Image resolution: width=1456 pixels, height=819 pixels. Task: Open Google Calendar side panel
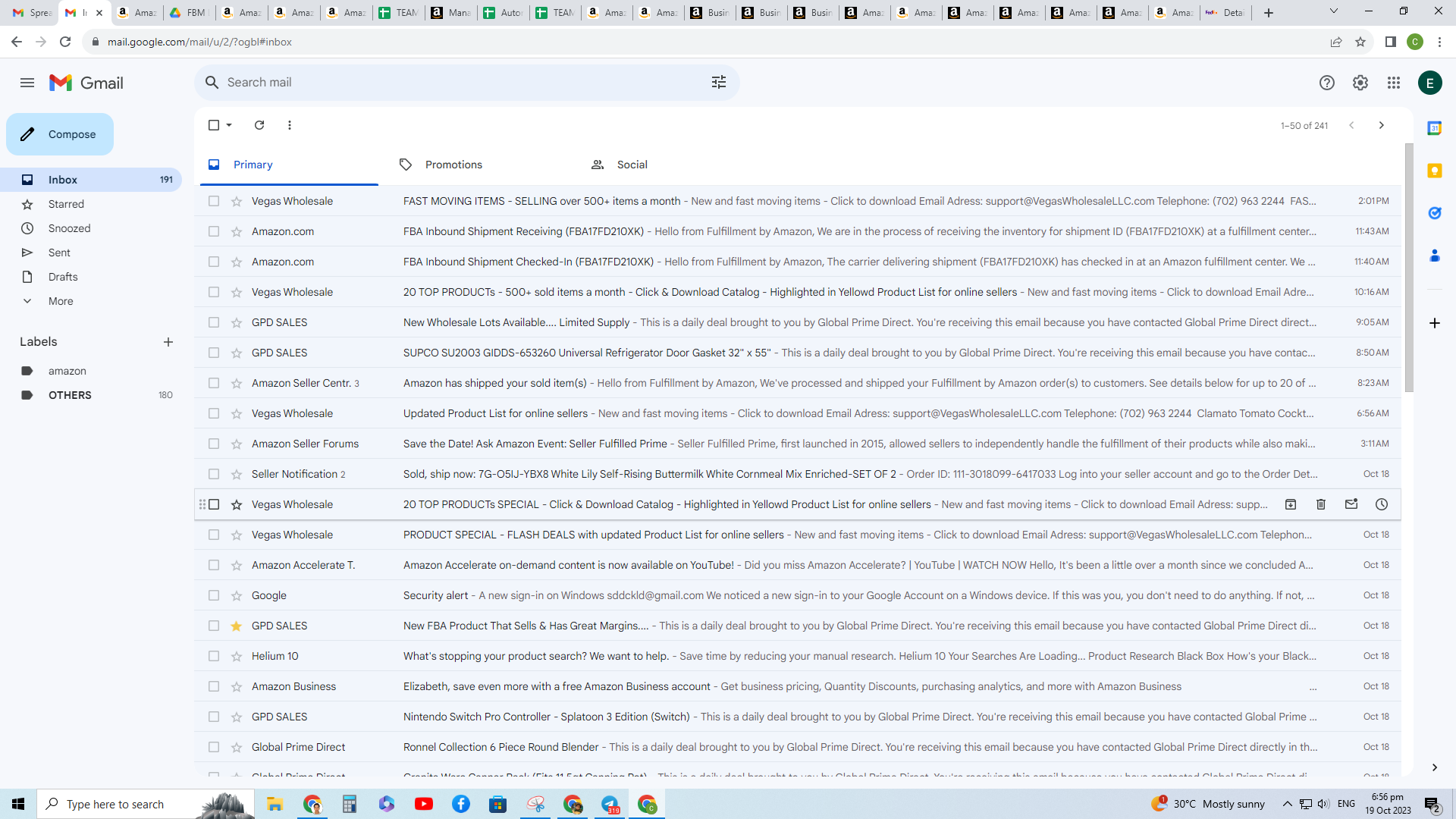click(1435, 128)
